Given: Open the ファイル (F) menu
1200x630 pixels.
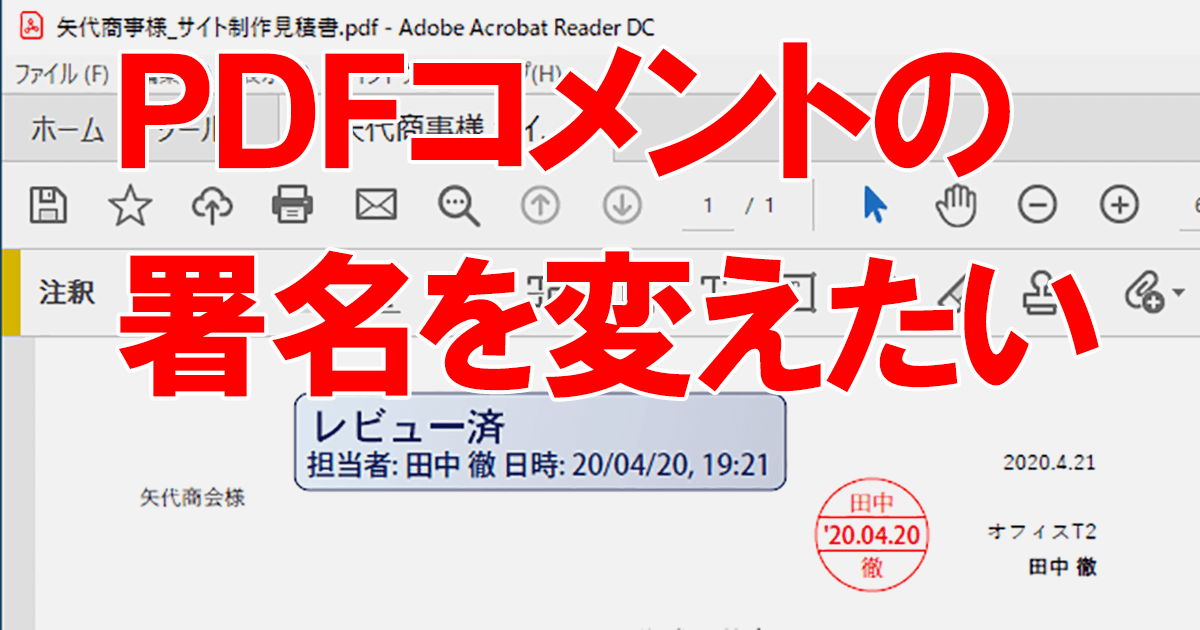Looking at the screenshot, I should tap(62, 73).
